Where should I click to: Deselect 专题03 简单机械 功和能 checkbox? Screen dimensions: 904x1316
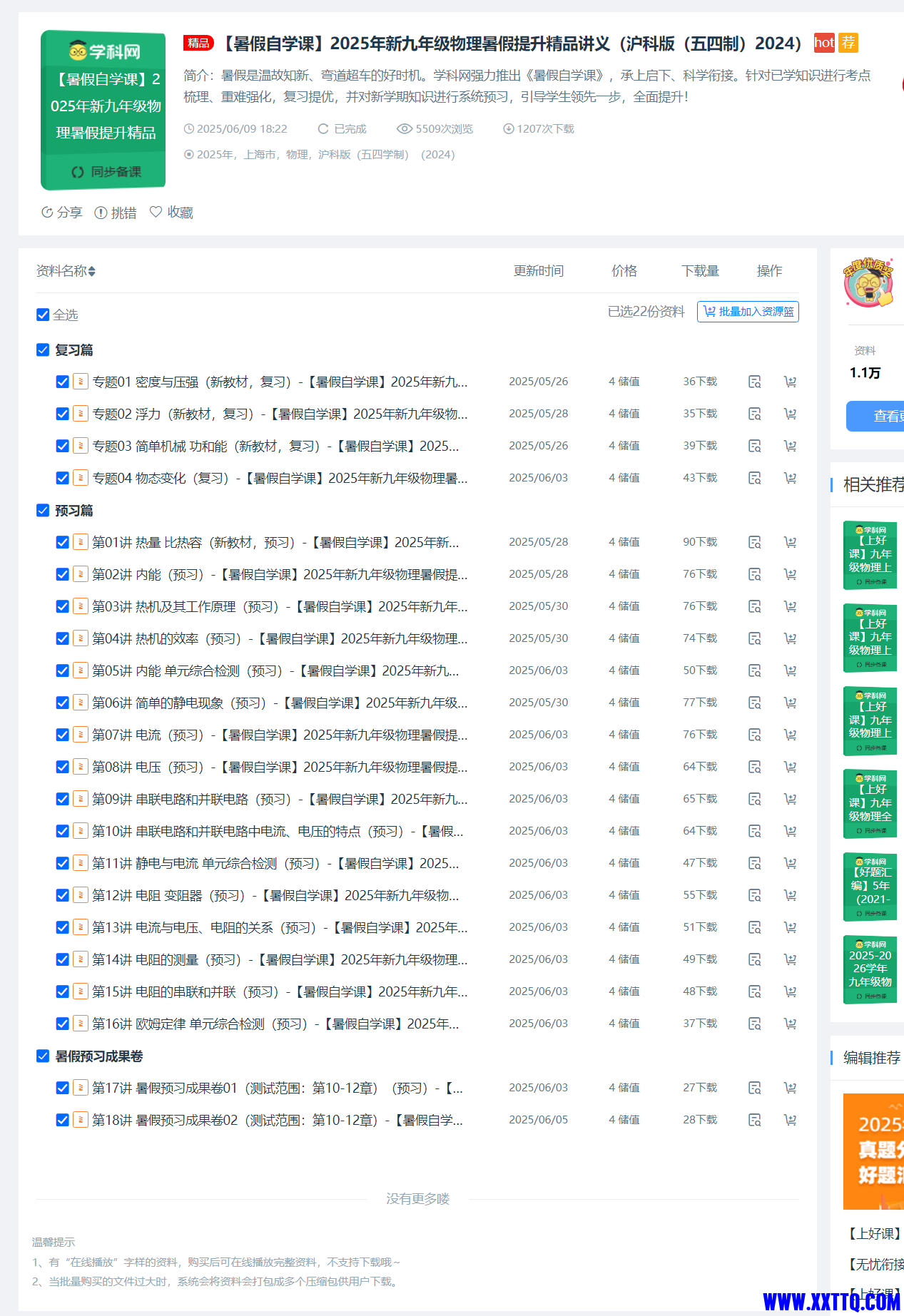tap(63, 446)
